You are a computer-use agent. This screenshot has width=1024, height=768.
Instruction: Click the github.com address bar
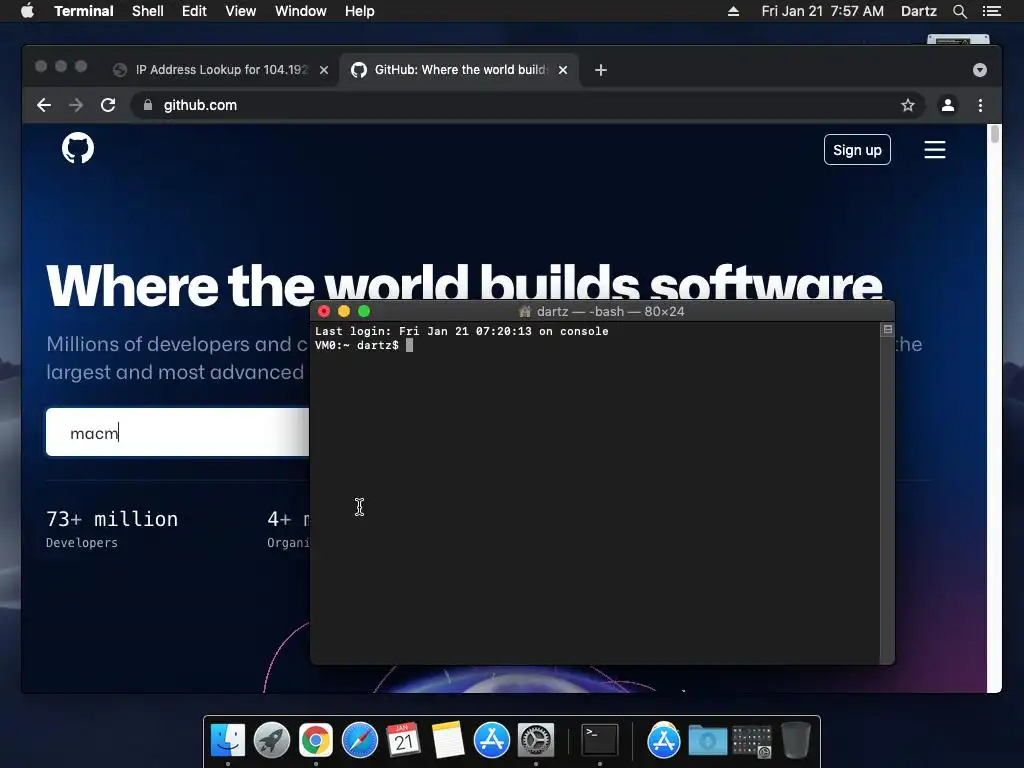pos(528,105)
